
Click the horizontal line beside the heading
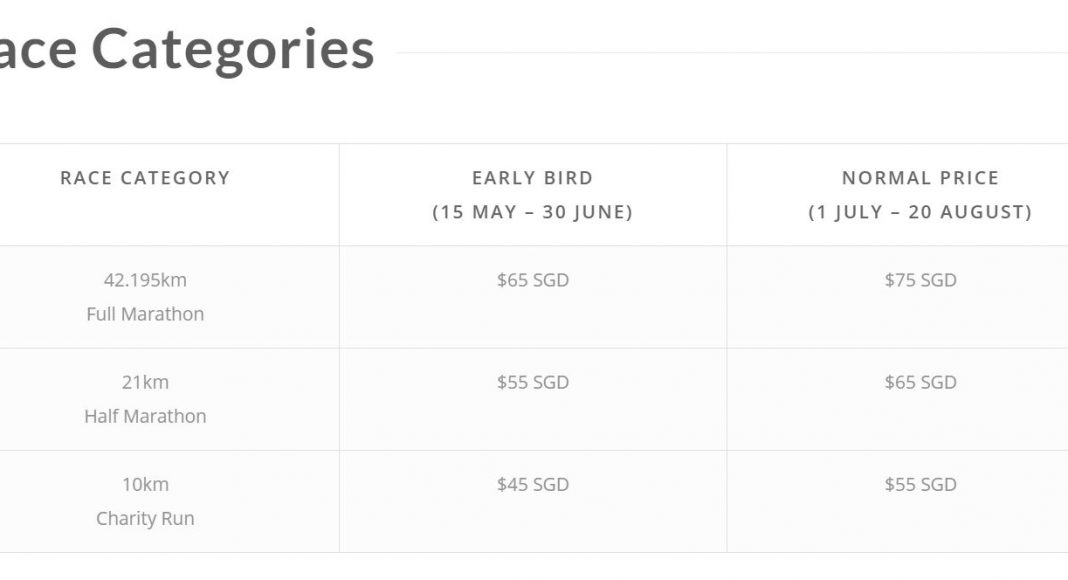(732, 52)
